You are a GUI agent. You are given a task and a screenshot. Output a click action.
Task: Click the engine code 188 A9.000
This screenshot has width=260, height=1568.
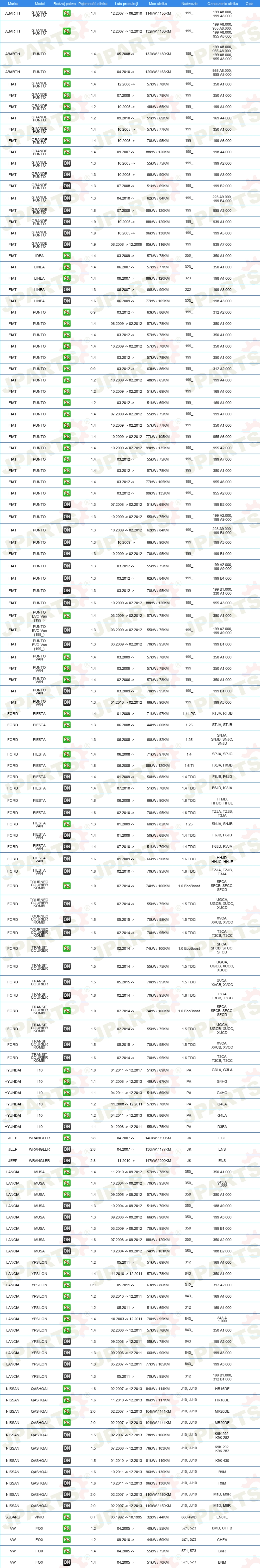click(222, 1206)
